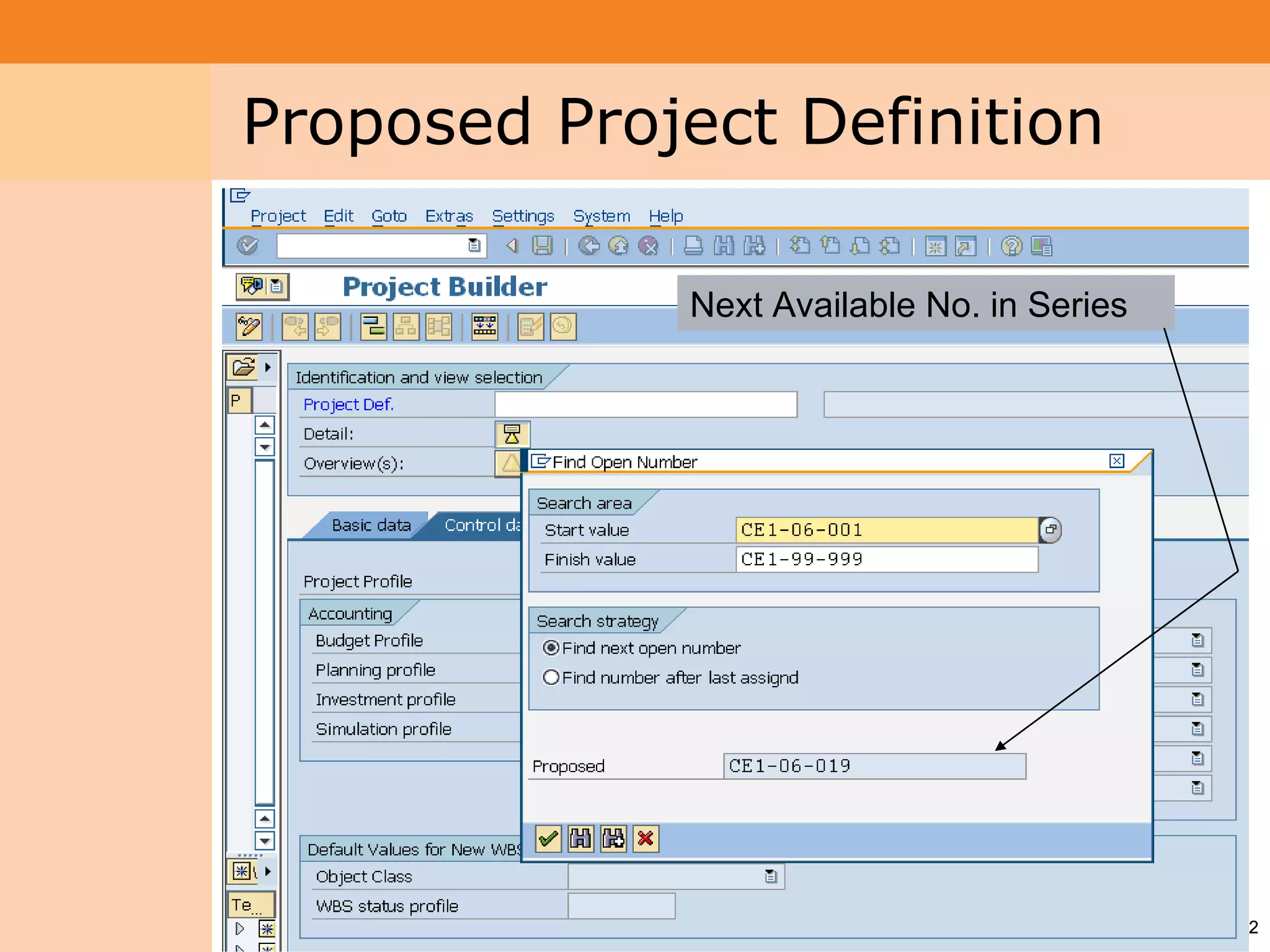Open the command field dropdown list
The width and height of the screenshot is (1270, 952).
coord(474,246)
